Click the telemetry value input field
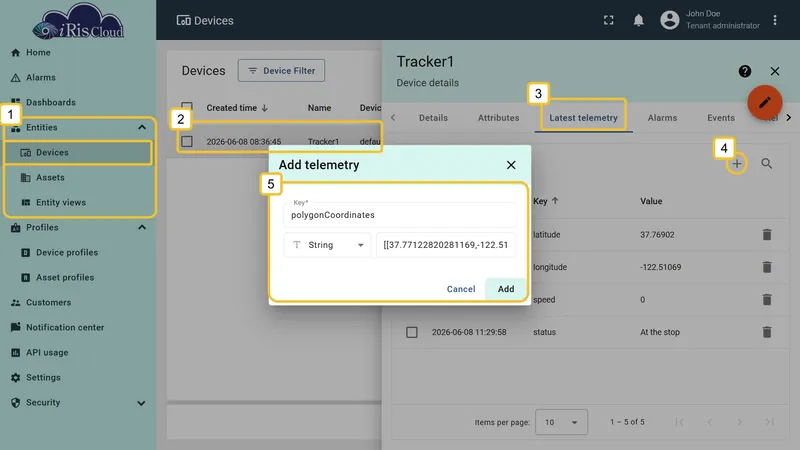Viewport: 800px width, 450px height. (446, 245)
